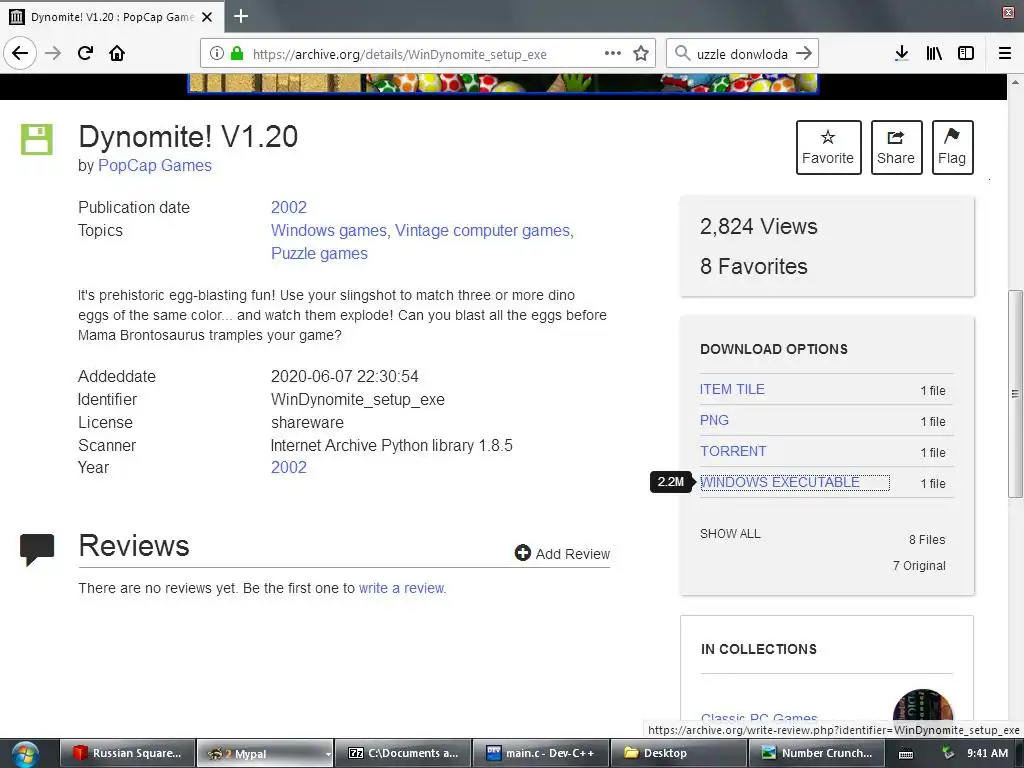The height and width of the screenshot is (768, 1024).
Task: Download the PNG option
Action: pyautogui.click(x=714, y=420)
